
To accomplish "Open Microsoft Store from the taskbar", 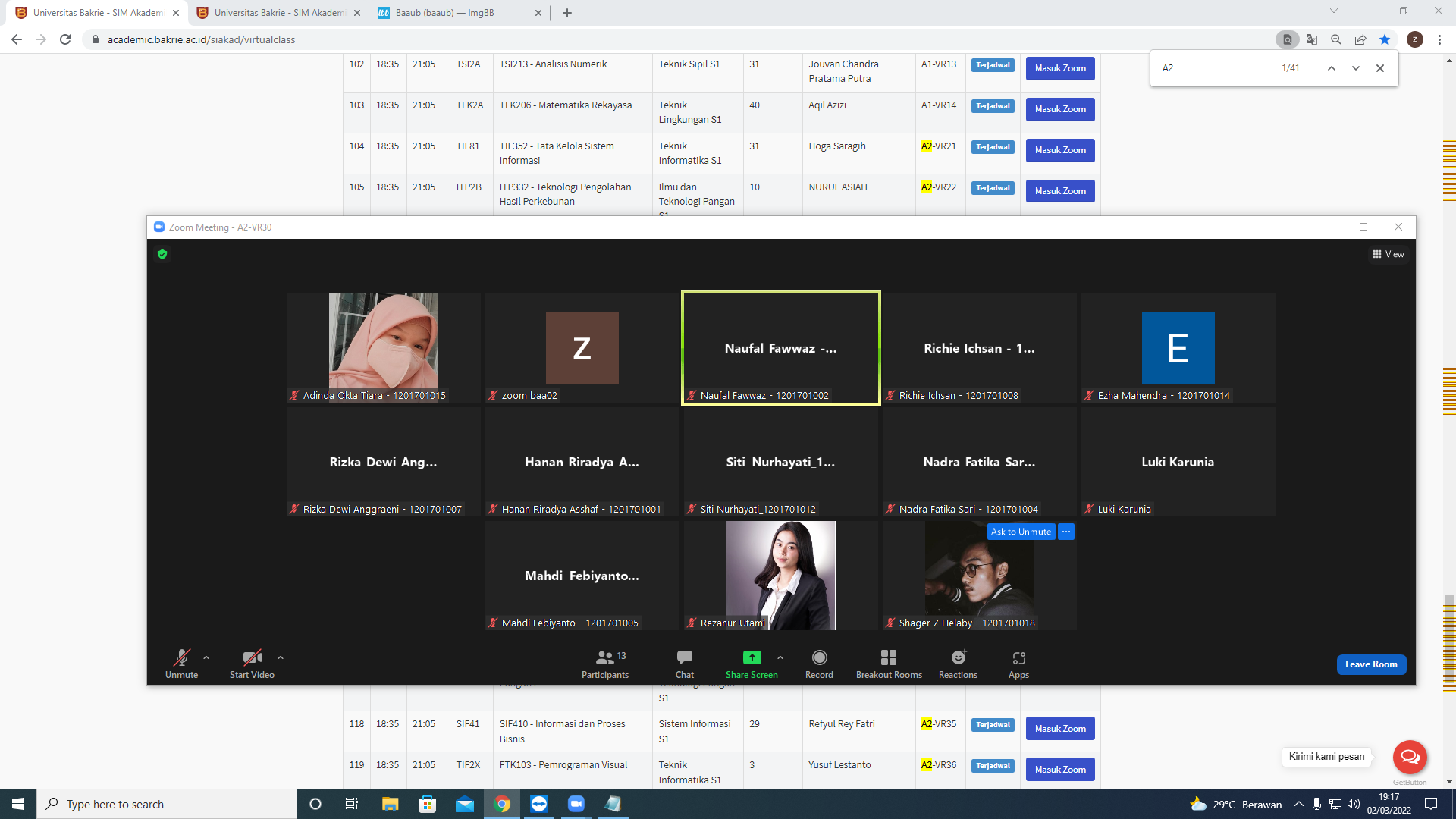I will point(428,804).
